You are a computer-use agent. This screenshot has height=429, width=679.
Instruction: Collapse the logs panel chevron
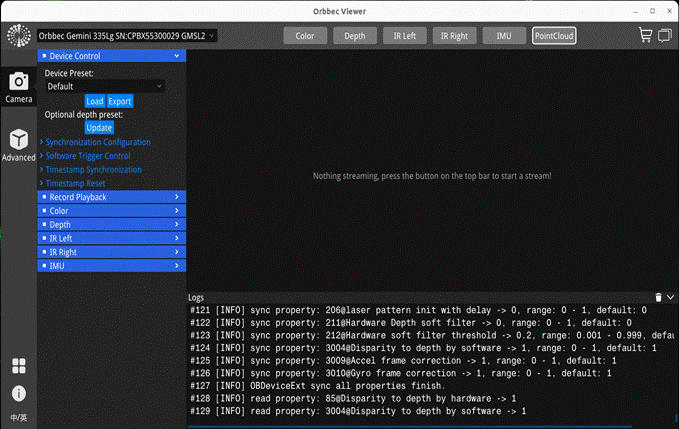click(669, 297)
